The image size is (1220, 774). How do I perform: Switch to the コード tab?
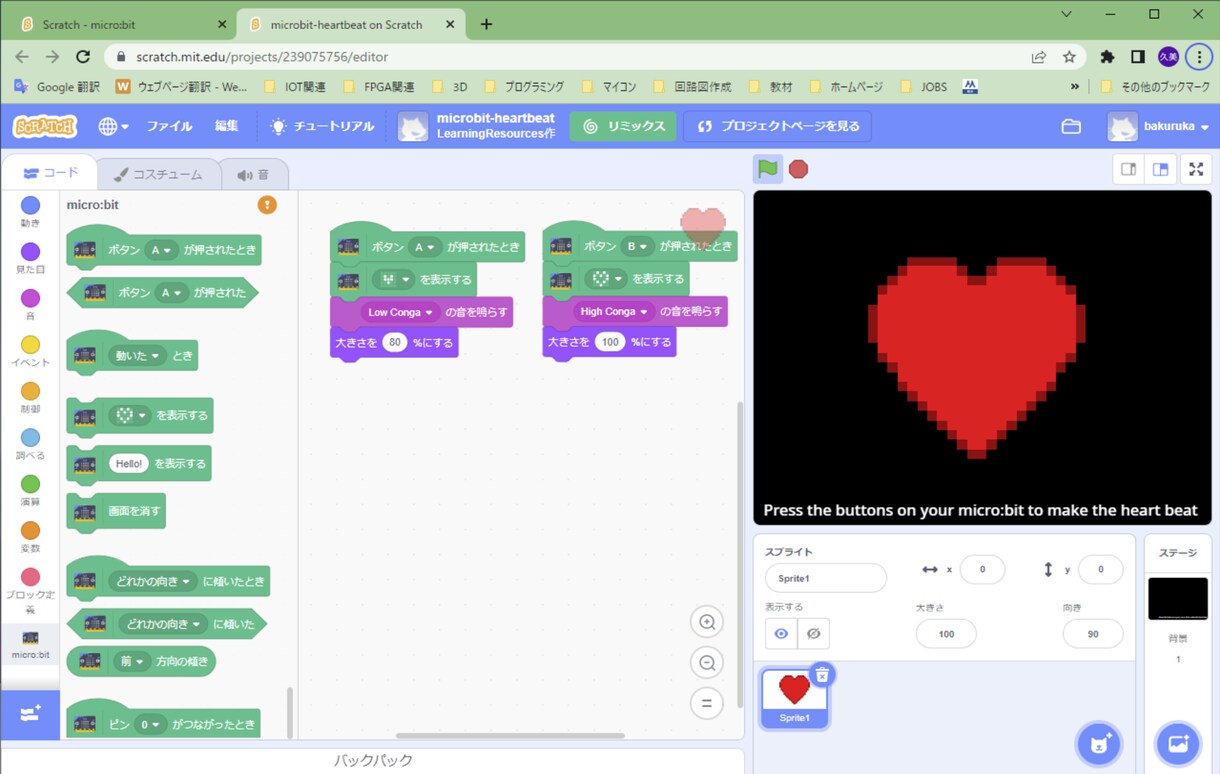click(50, 173)
